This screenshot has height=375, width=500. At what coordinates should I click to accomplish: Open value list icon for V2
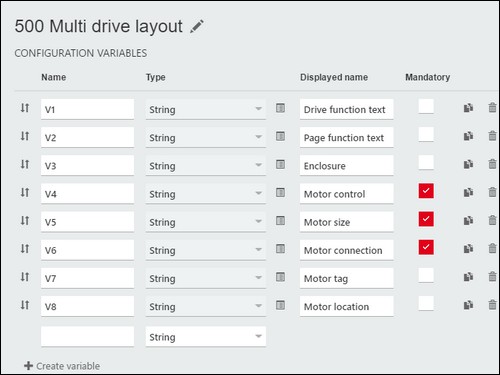click(x=280, y=136)
